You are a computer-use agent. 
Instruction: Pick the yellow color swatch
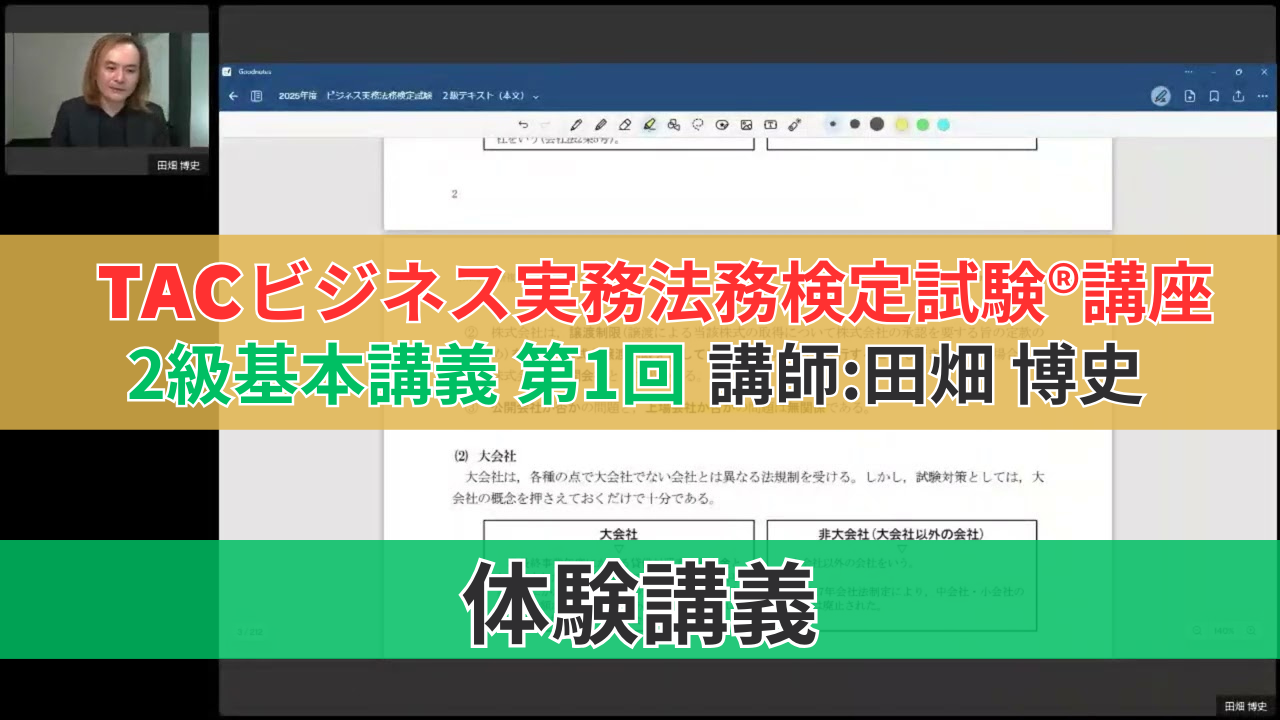pyautogui.click(x=901, y=125)
